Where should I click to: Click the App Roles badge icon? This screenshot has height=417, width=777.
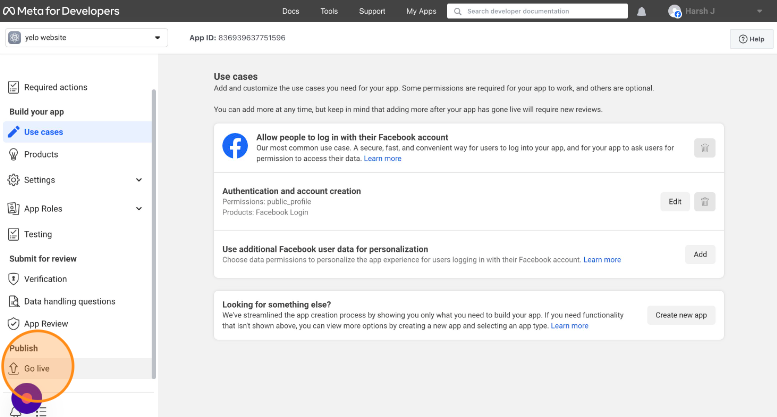point(13,208)
